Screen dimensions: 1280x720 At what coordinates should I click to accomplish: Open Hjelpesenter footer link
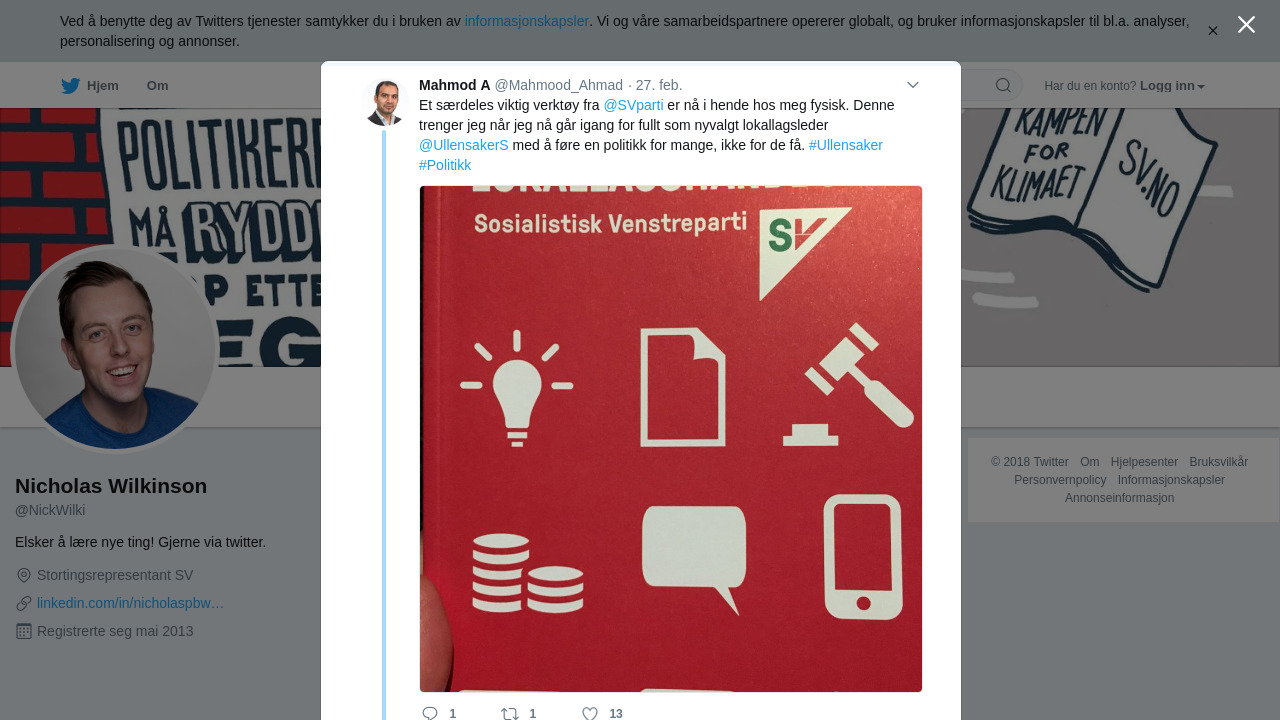point(1144,462)
